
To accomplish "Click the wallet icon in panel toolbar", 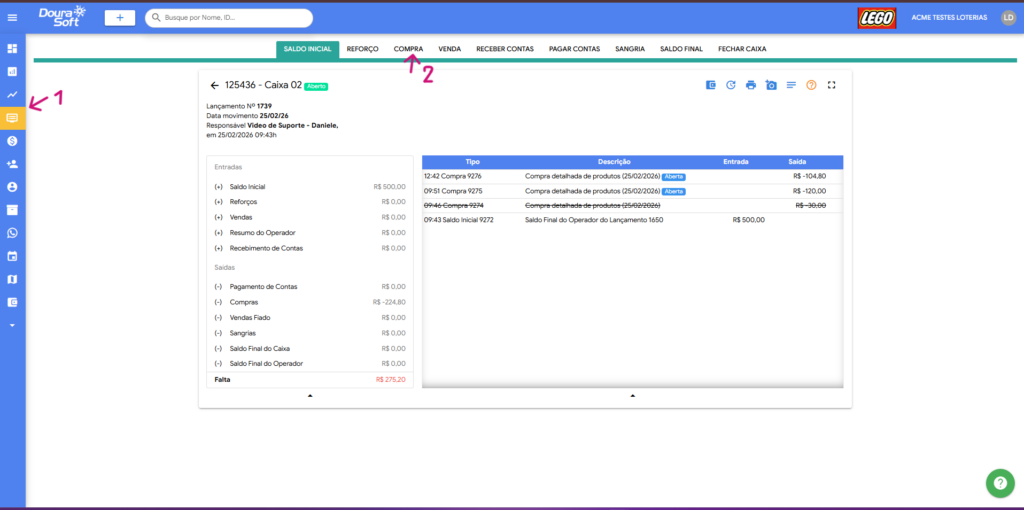I will (711, 85).
